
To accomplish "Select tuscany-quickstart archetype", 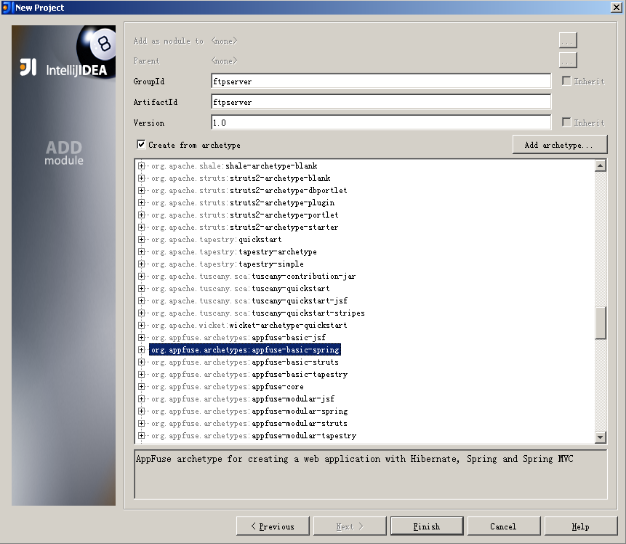I will coord(240,289).
